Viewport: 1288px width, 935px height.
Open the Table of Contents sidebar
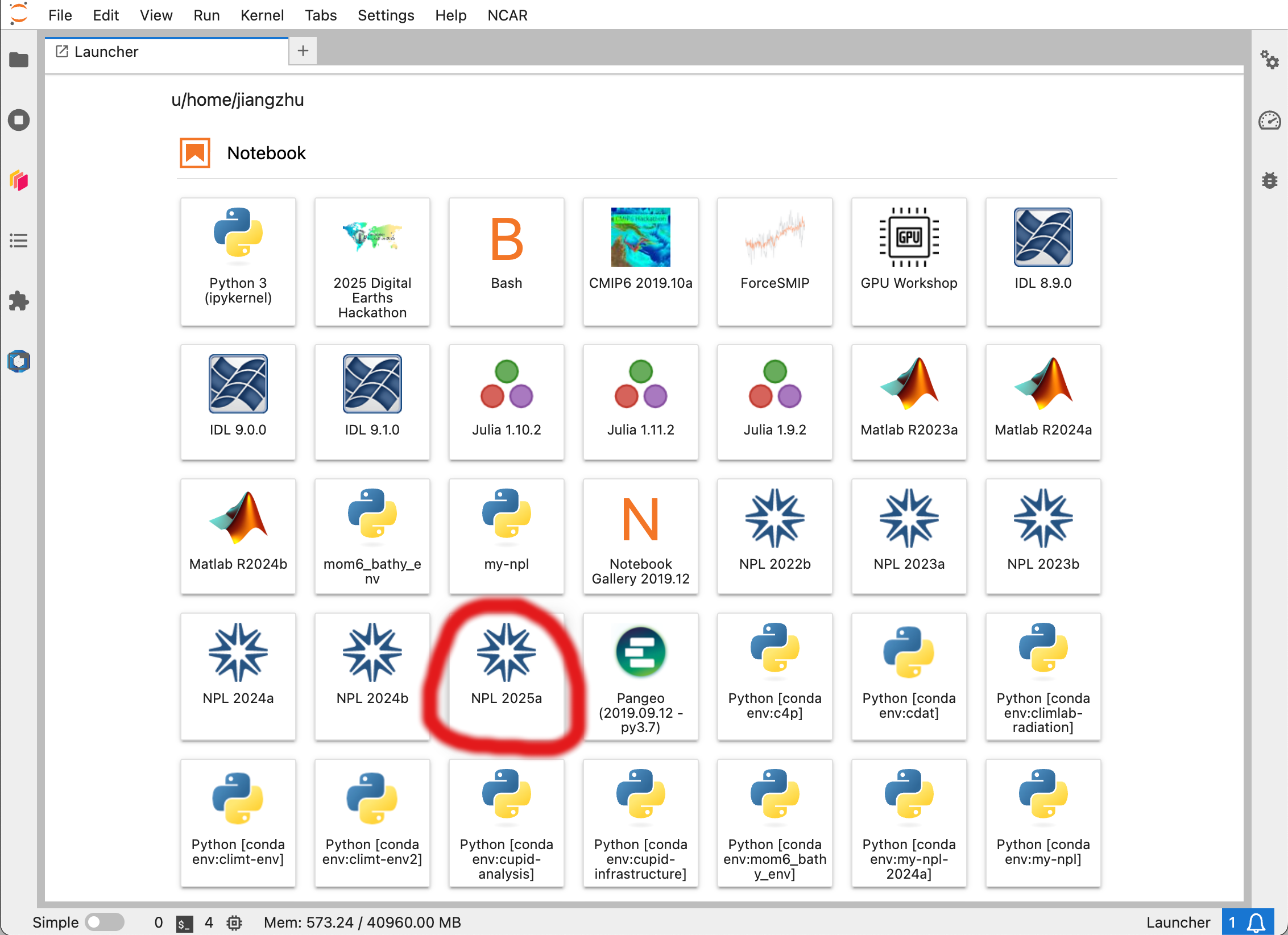point(19,241)
